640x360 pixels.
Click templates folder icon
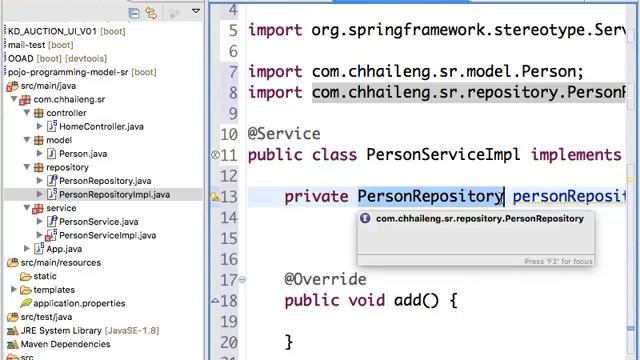[26, 290]
